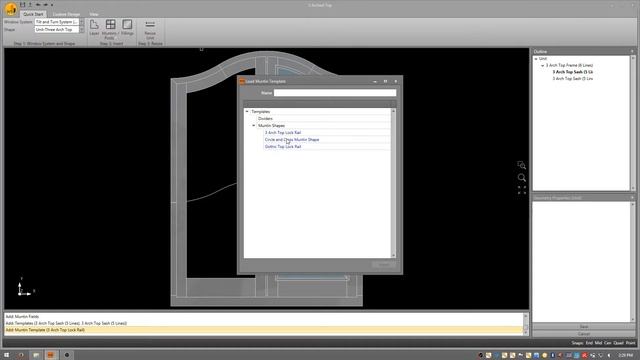Toggle the Mid snap
Viewport: 640px width, 360px height.
pyautogui.click(x=598, y=343)
